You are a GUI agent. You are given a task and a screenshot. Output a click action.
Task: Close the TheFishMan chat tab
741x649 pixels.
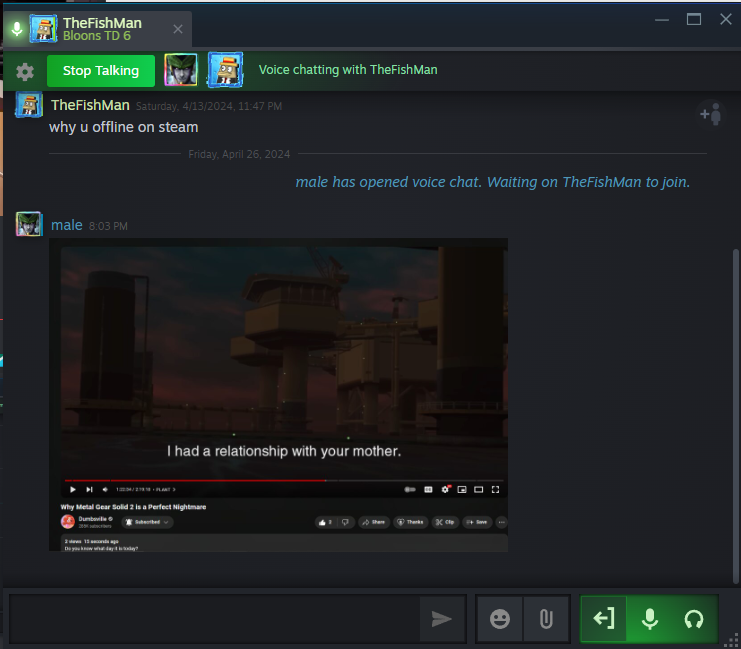[178, 29]
